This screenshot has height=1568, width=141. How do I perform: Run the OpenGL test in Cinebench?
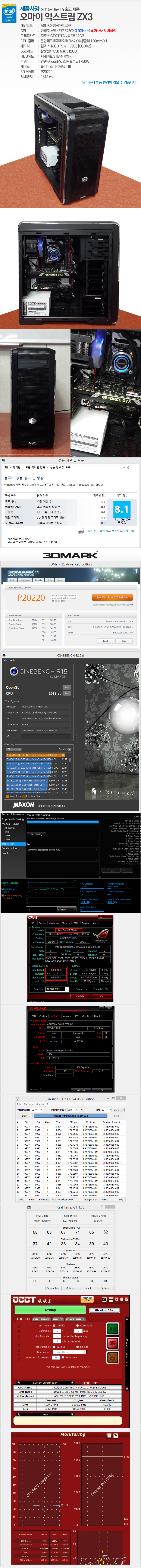coord(66,687)
